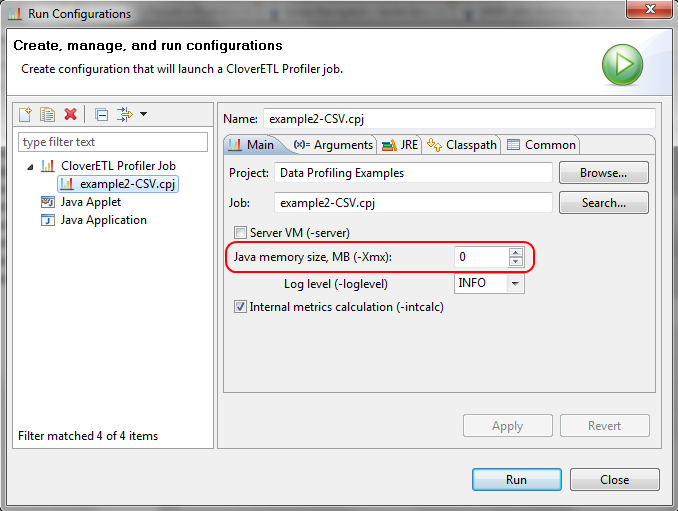Image resolution: width=678 pixels, height=511 pixels.
Task: Close the Run Configurations window
Action: click(x=650, y=9)
